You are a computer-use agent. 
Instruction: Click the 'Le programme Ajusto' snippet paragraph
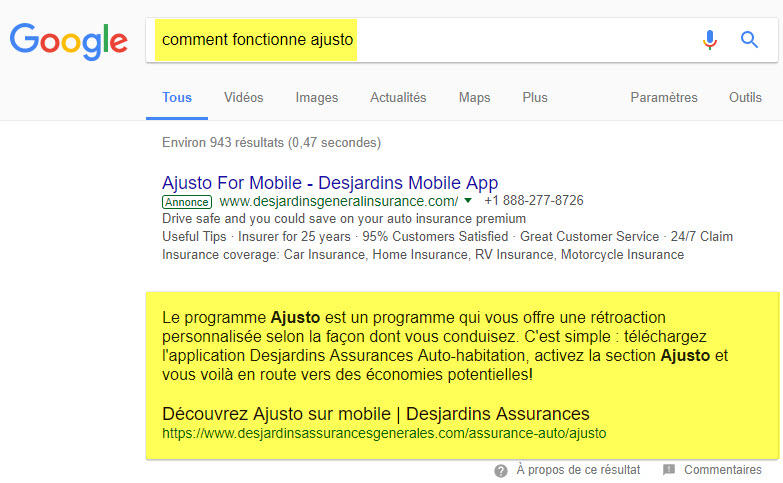pyautogui.click(x=445, y=346)
